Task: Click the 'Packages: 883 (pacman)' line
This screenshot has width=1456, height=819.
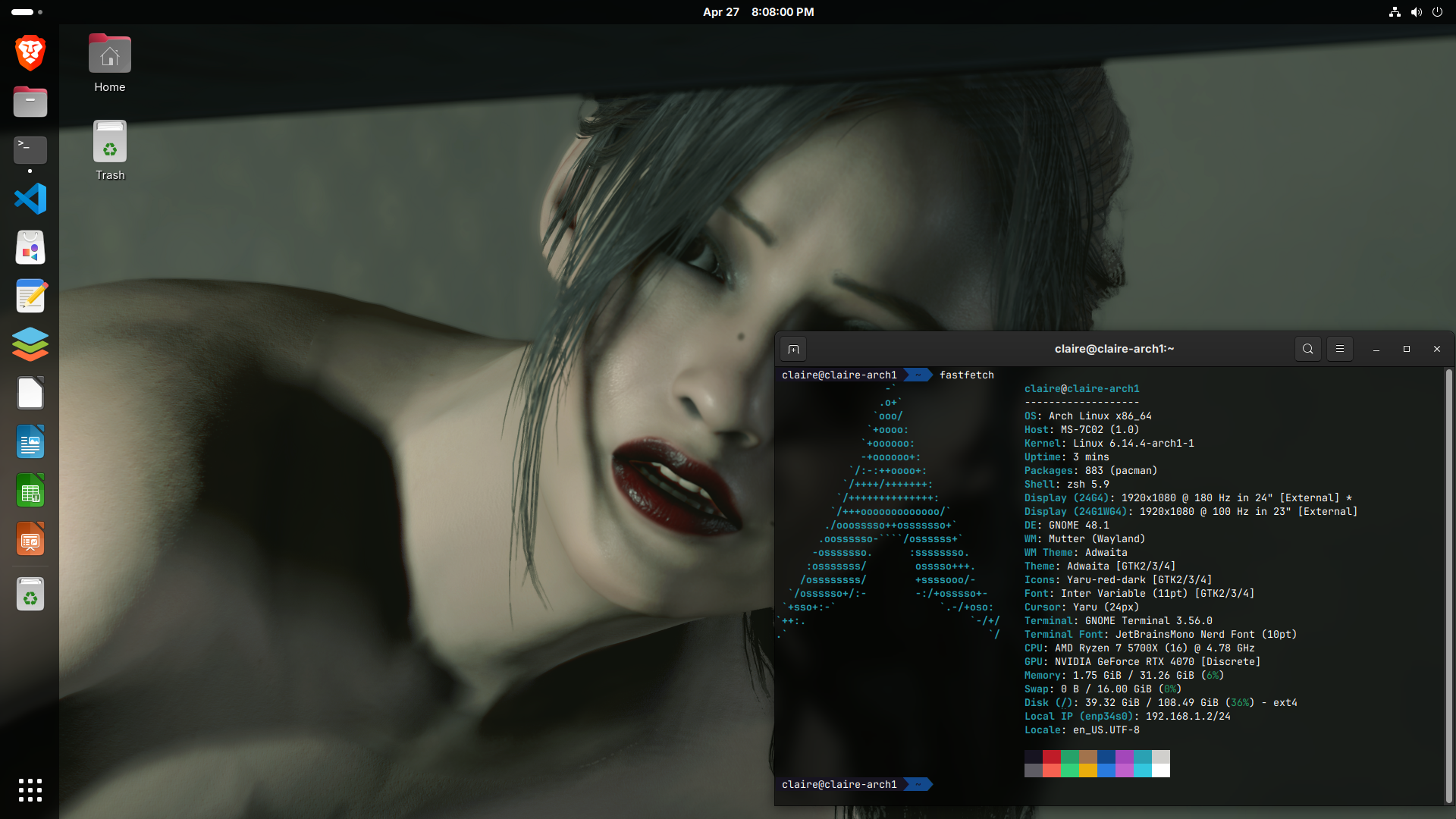Action: click(x=1091, y=471)
